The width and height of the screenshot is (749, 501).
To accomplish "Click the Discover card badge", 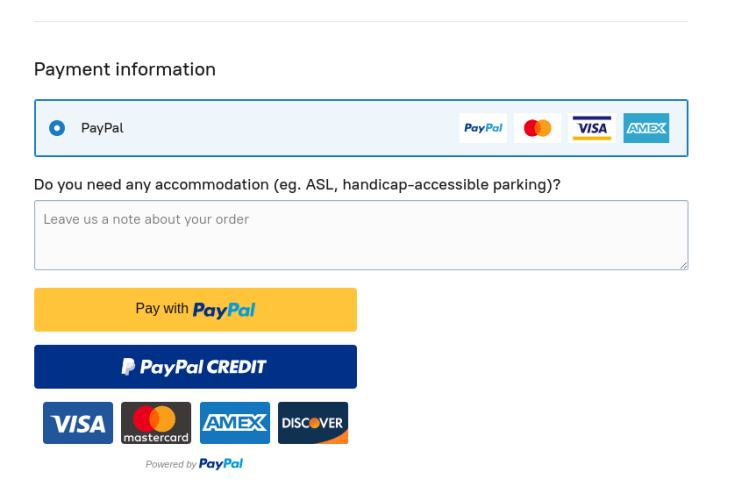I will point(313,423).
